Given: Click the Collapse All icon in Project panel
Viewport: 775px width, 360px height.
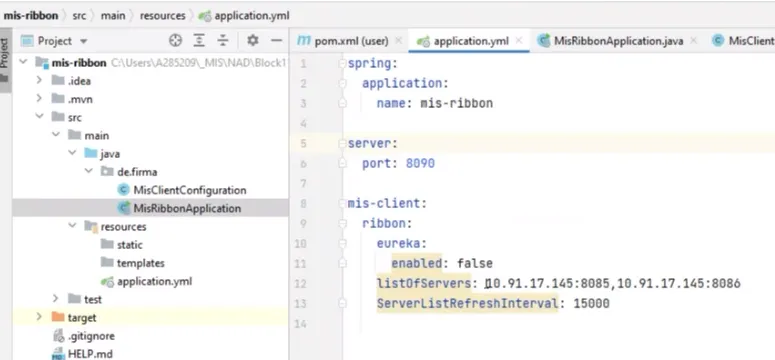Looking at the screenshot, I should pos(223,41).
